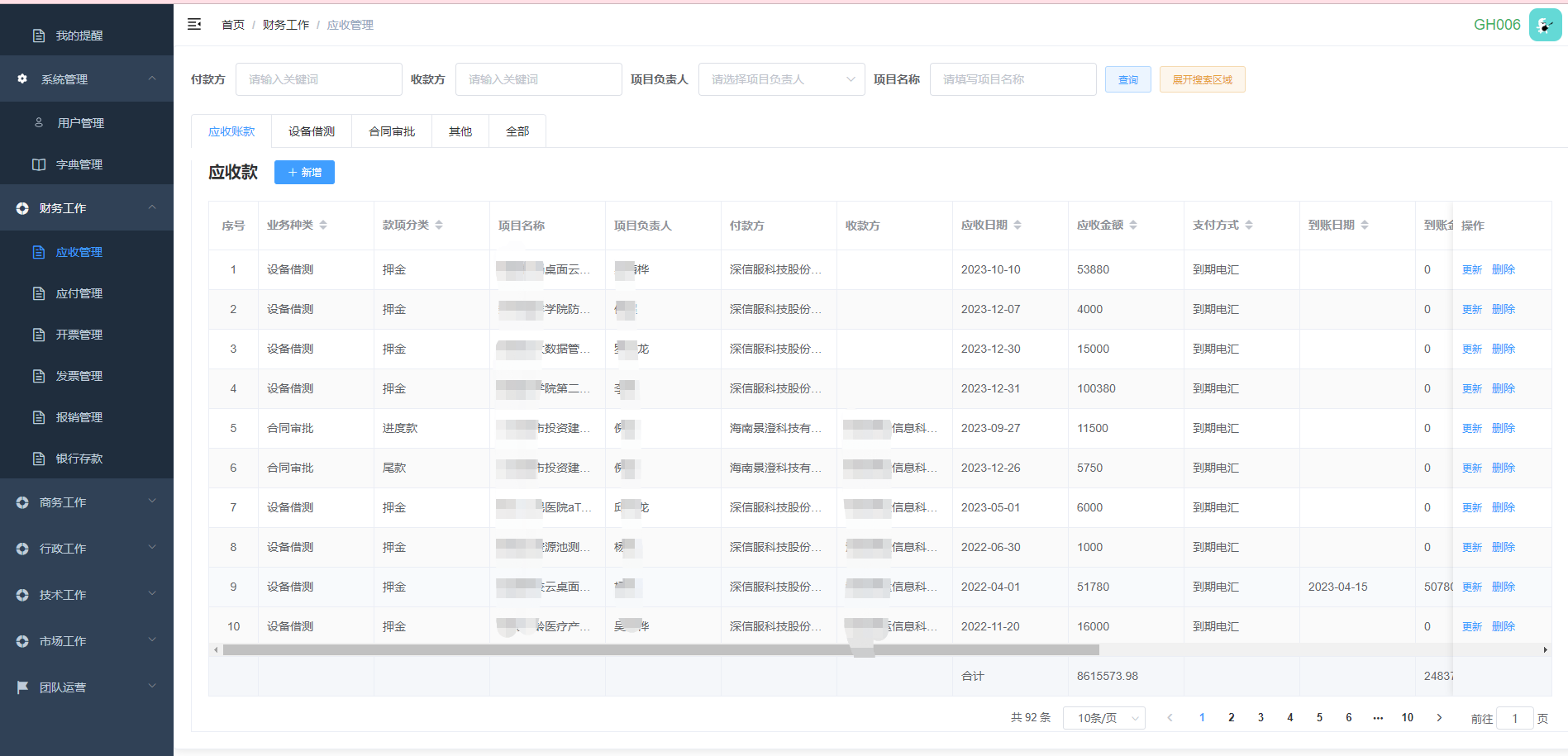Focus the 项目名称 input field
The width and height of the screenshot is (1568, 756).
[x=1013, y=79]
